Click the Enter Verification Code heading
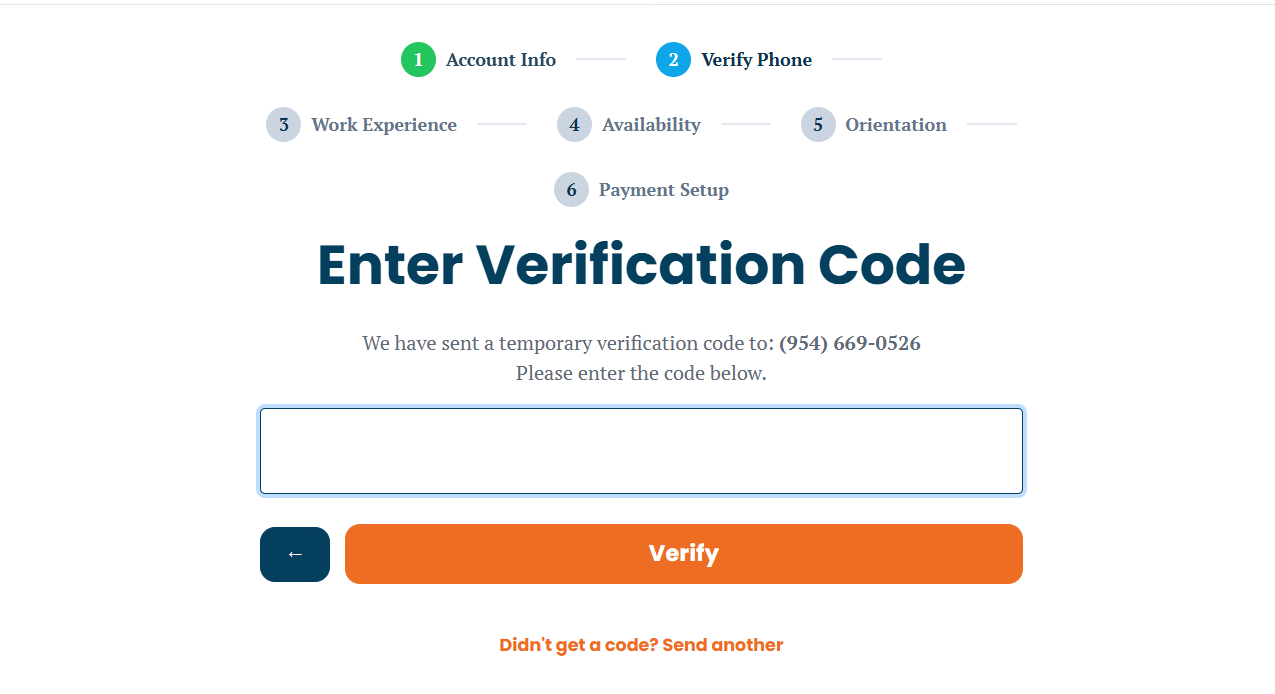 (x=641, y=266)
